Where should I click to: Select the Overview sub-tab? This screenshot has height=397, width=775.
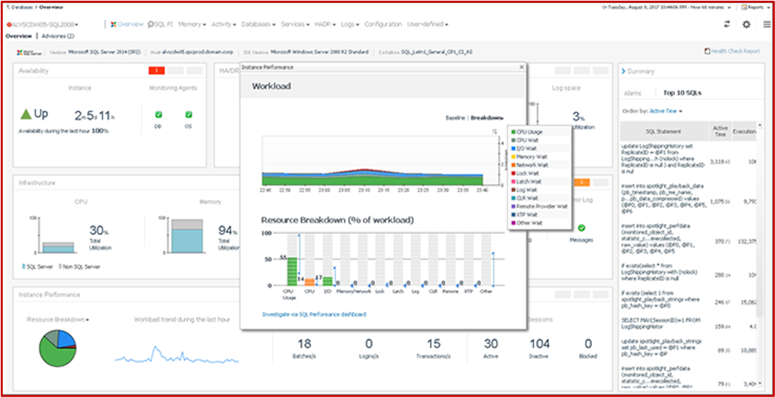tap(18, 36)
